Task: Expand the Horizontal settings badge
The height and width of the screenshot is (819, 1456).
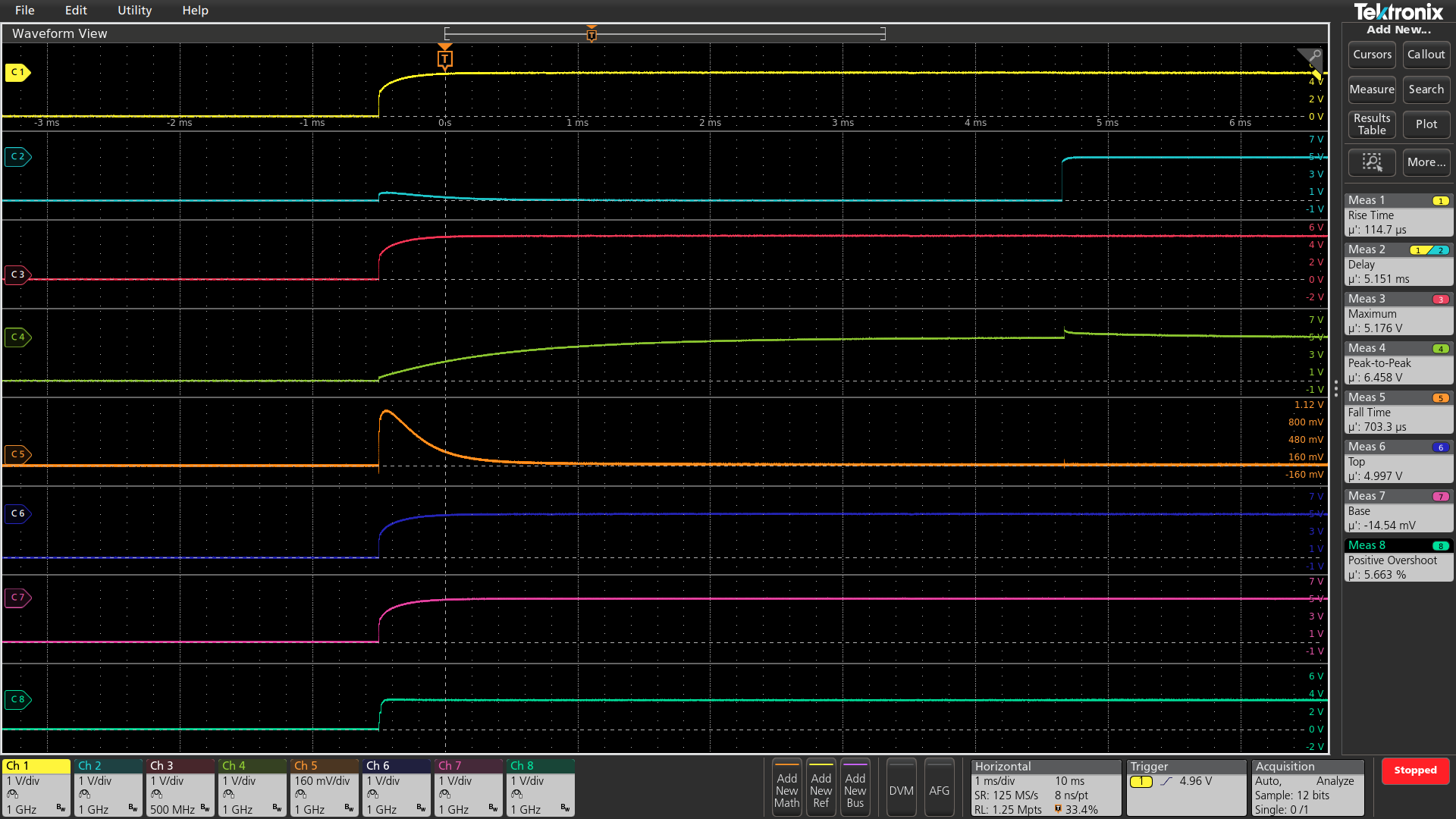Action: [1045, 787]
